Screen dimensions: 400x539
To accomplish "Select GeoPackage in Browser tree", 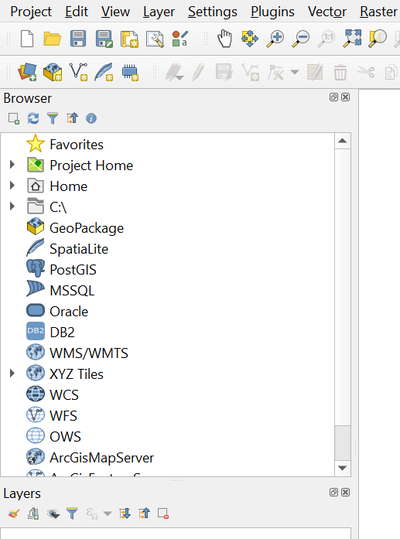I will tap(86, 228).
